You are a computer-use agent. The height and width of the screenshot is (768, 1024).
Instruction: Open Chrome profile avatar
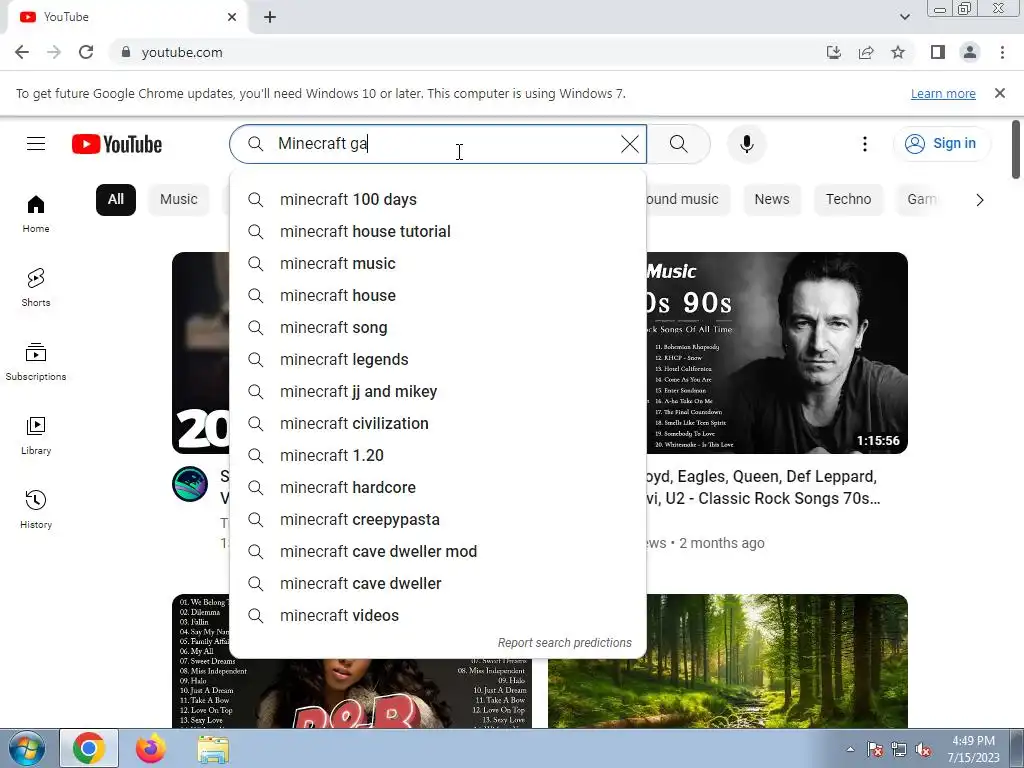pyautogui.click(x=970, y=52)
